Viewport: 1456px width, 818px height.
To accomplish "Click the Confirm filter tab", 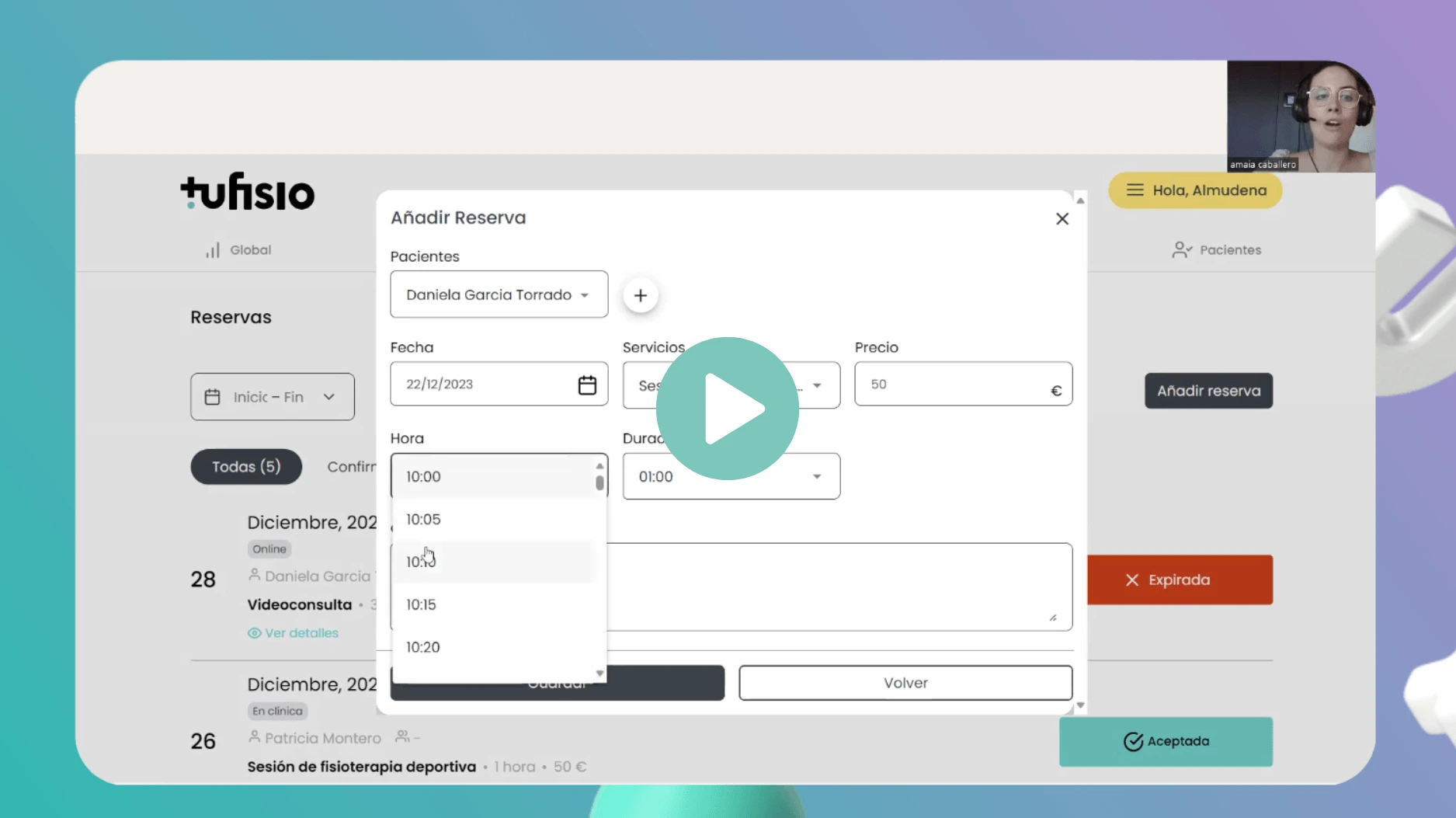I will point(352,467).
